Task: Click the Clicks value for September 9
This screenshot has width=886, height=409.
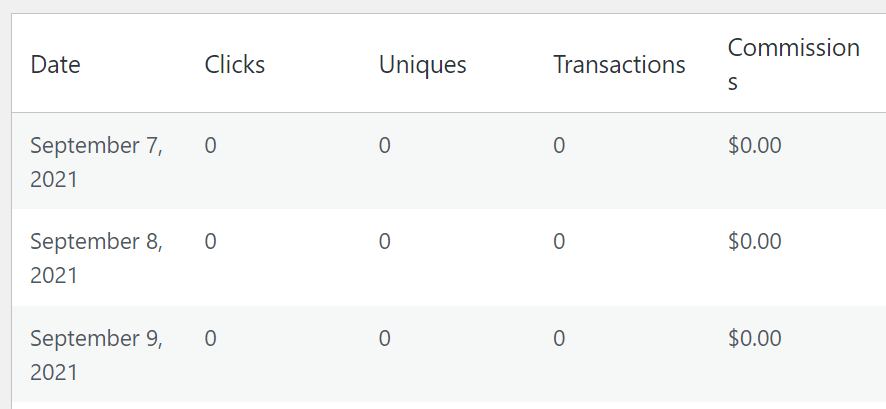Action: click(x=210, y=339)
